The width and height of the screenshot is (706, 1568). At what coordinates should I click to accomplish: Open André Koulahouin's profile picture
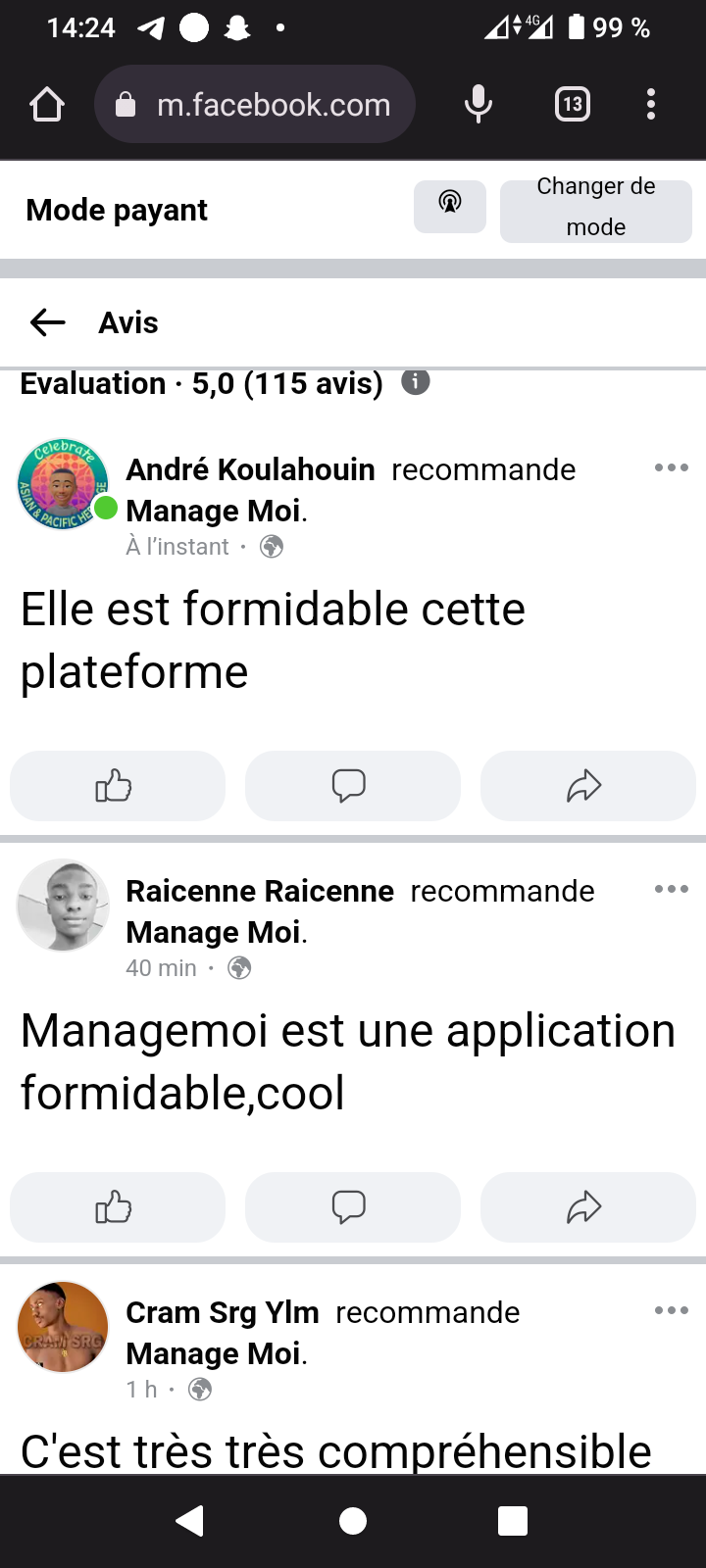coord(63,484)
